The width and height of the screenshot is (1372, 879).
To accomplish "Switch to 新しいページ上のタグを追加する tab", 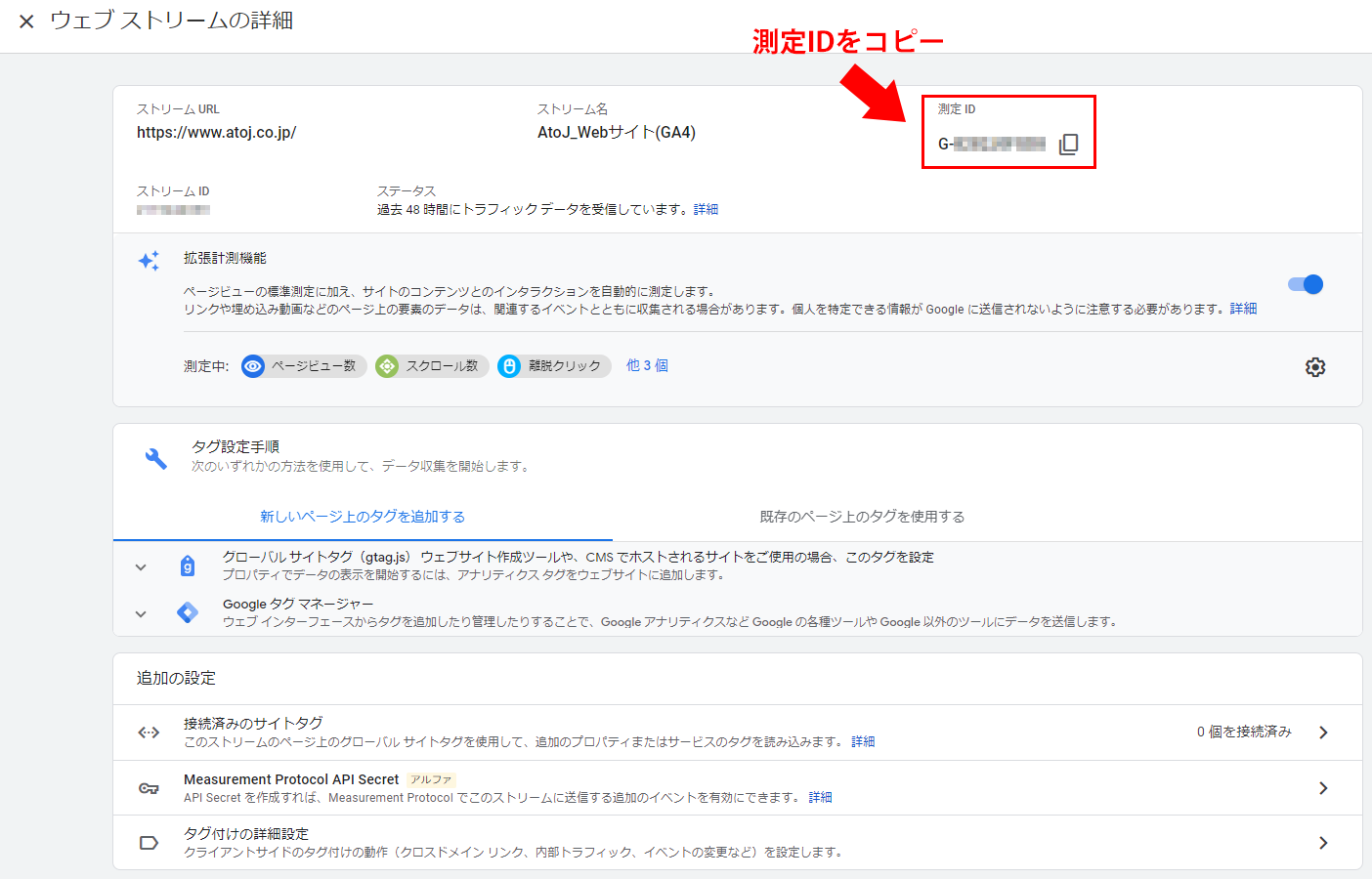I will [363, 517].
